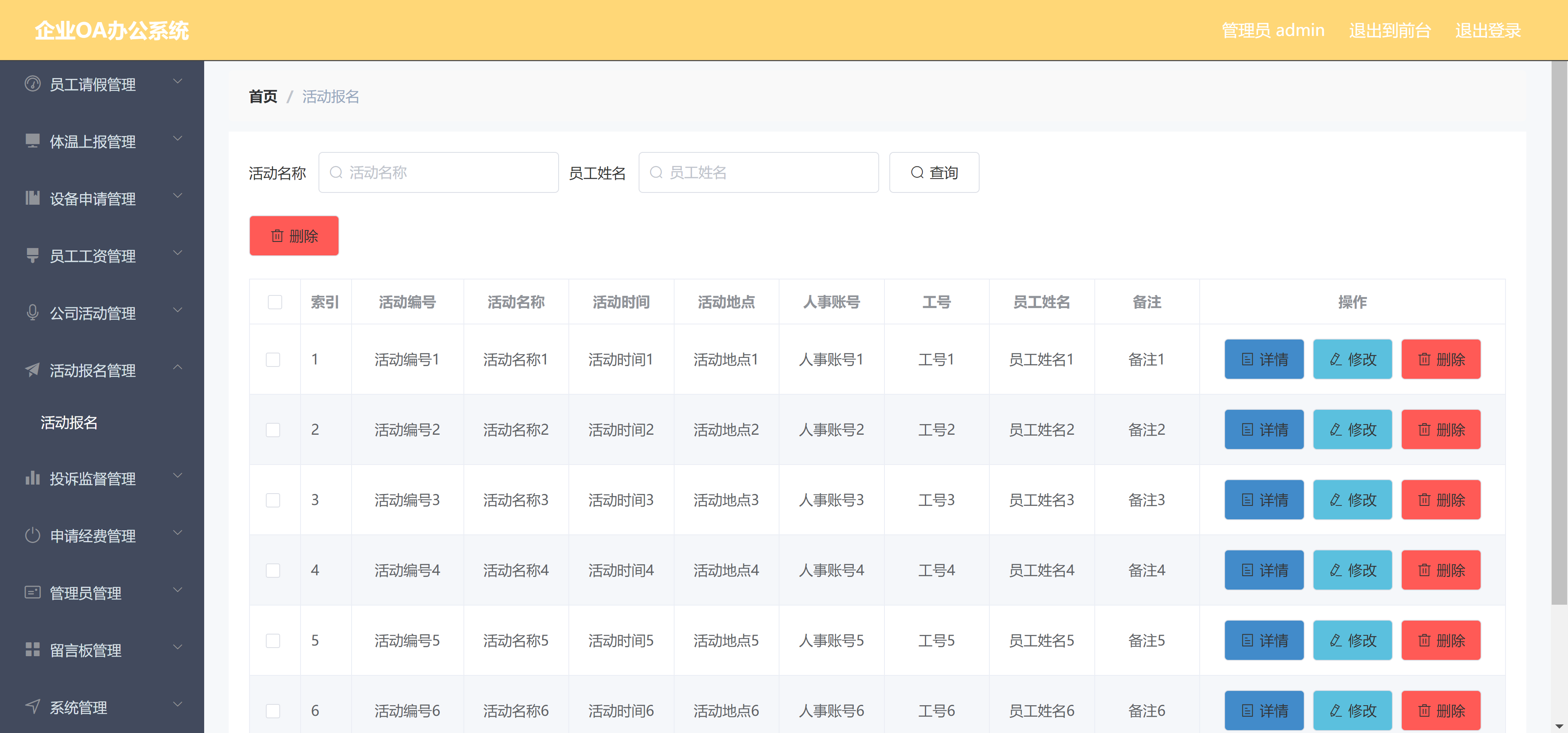This screenshot has height=733, width=1568.
Task: Click the power icon beside 申请经费管理
Action: [32, 535]
